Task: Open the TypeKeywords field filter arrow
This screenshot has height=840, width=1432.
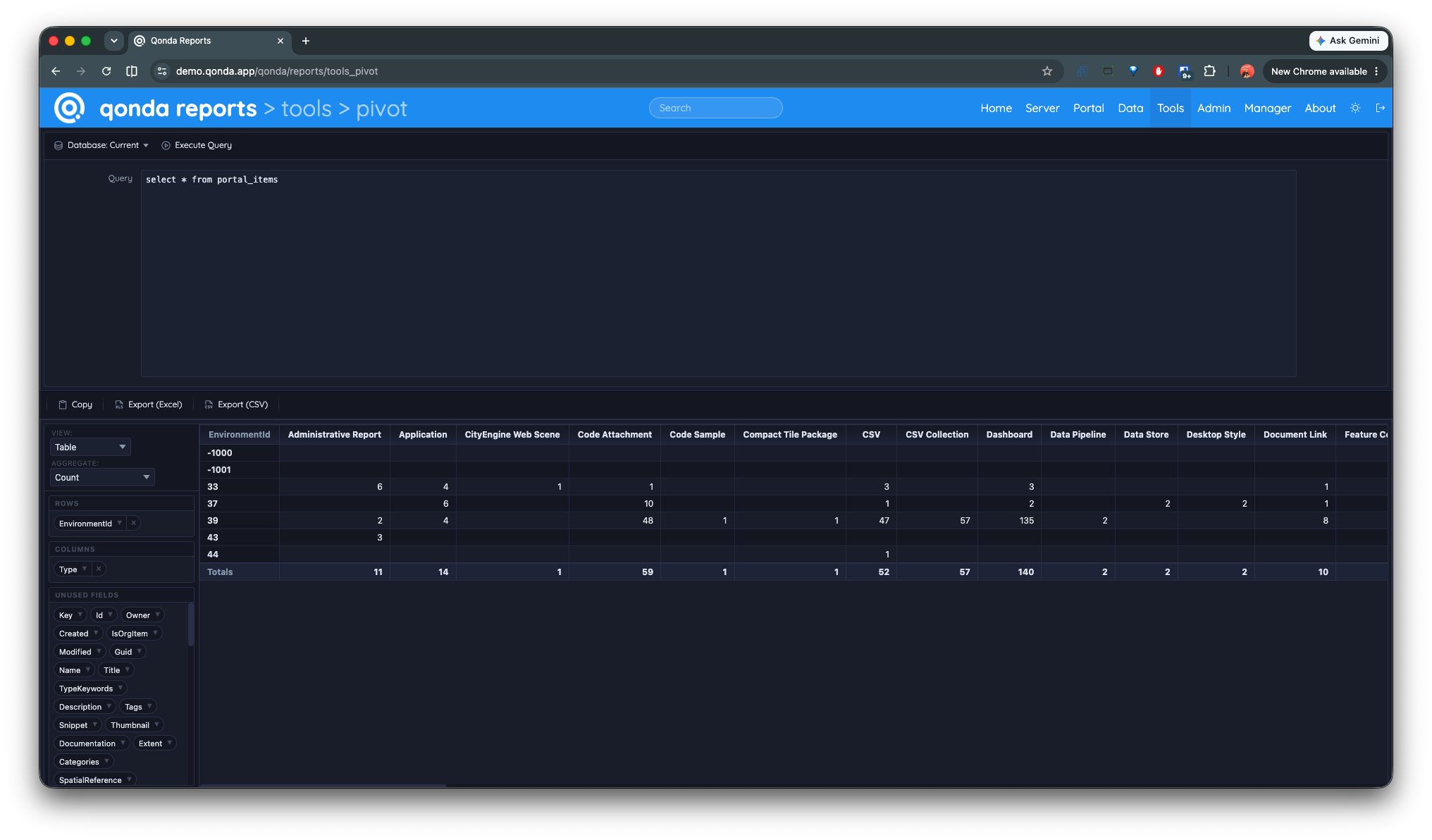Action: tap(121, 688)
